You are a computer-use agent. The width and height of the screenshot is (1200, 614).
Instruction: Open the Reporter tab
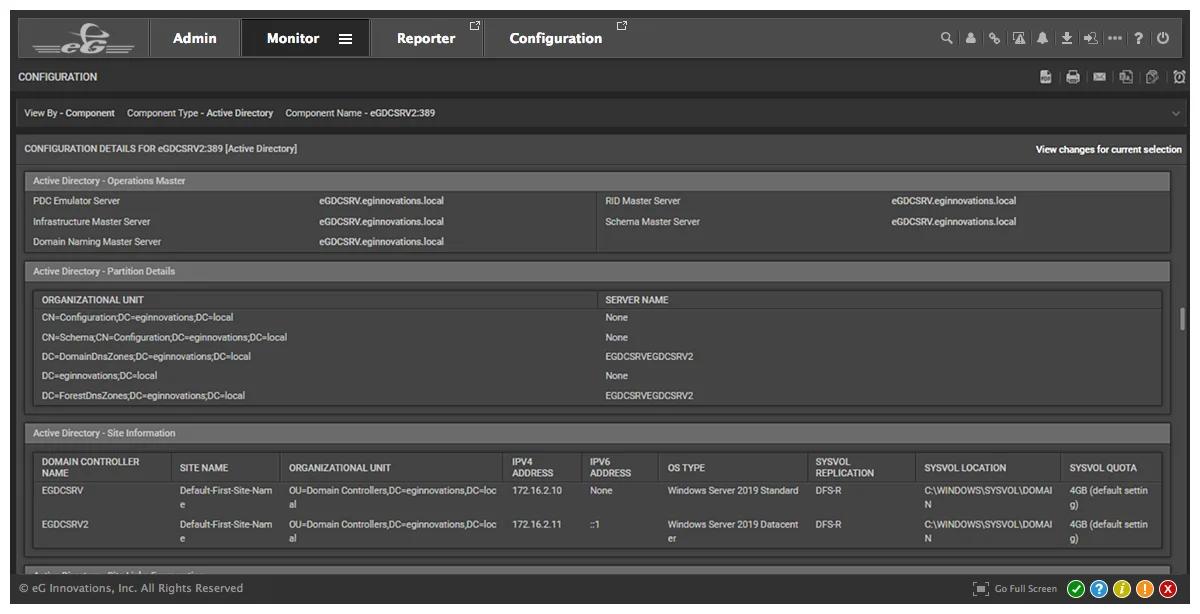click(x=426, y=38)
